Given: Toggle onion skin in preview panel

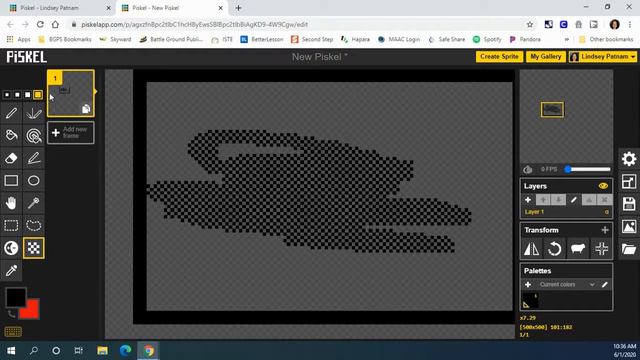Looking at the screenshot, I should point(528,169).
